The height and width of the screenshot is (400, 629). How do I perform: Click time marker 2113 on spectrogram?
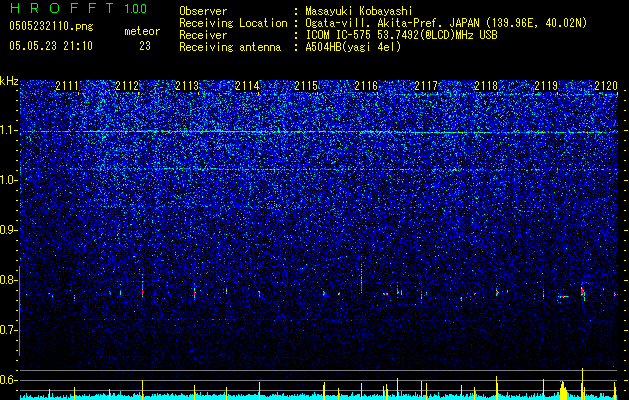point(187,86)
